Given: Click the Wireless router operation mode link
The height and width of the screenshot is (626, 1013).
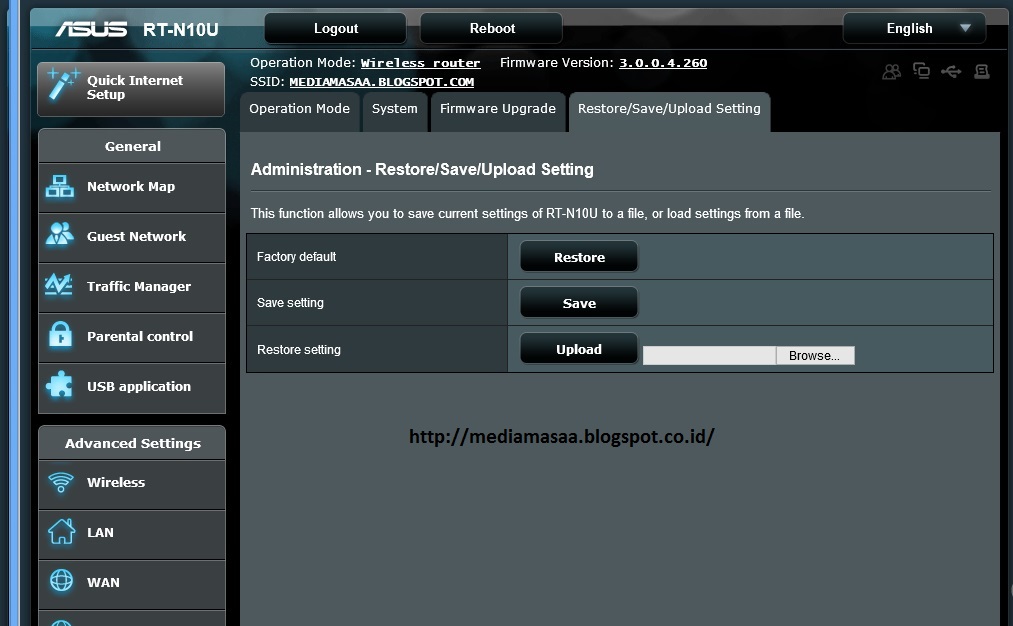Looking at the screenshot, I should click(x=421, y=63).
